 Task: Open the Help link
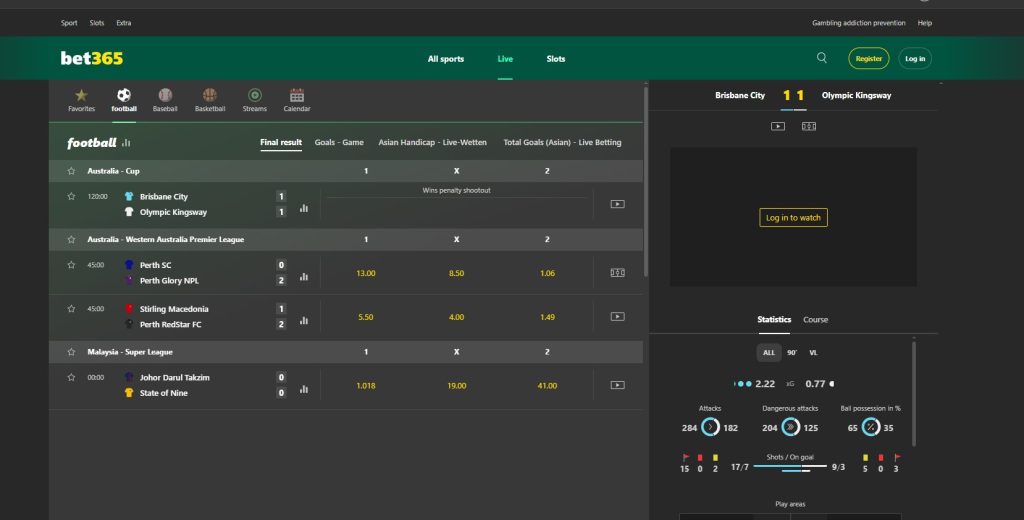(x=924, y=23)
